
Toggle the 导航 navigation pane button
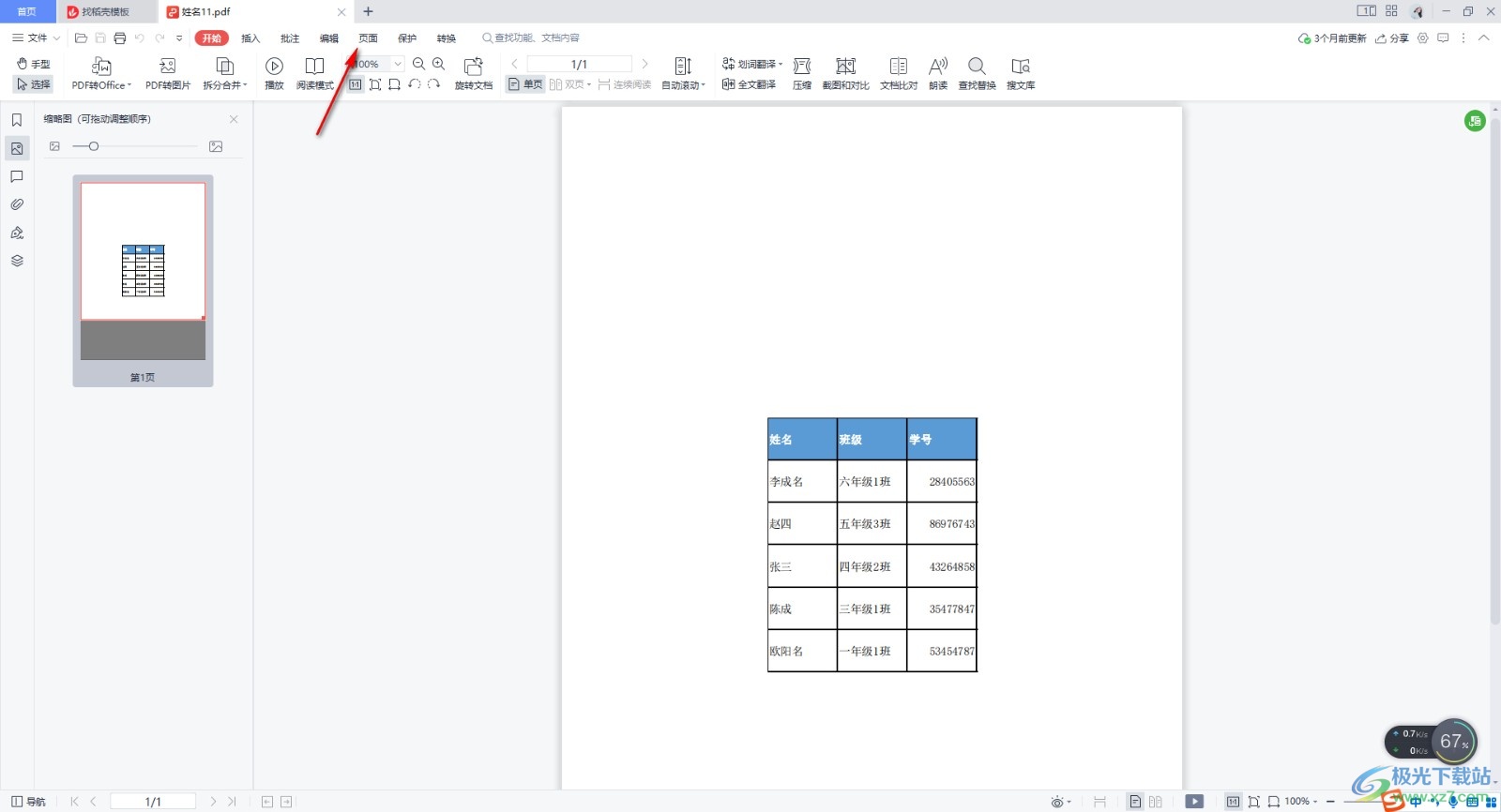pos(28,802)
